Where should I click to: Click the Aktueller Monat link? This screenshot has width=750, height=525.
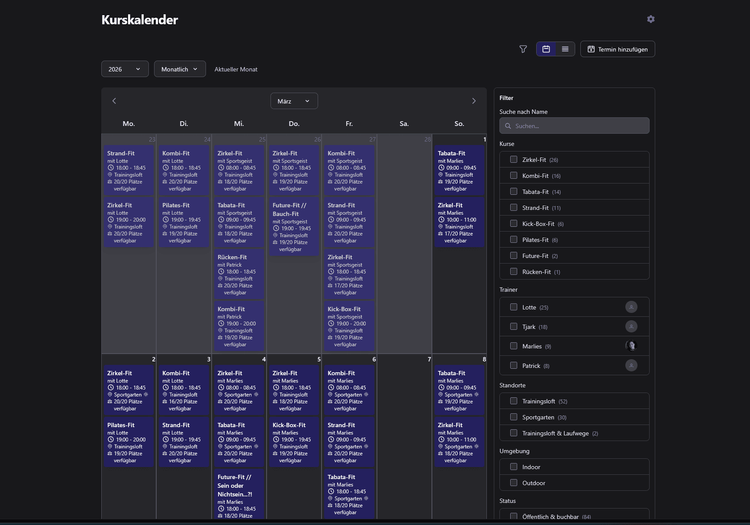[236, 69]
